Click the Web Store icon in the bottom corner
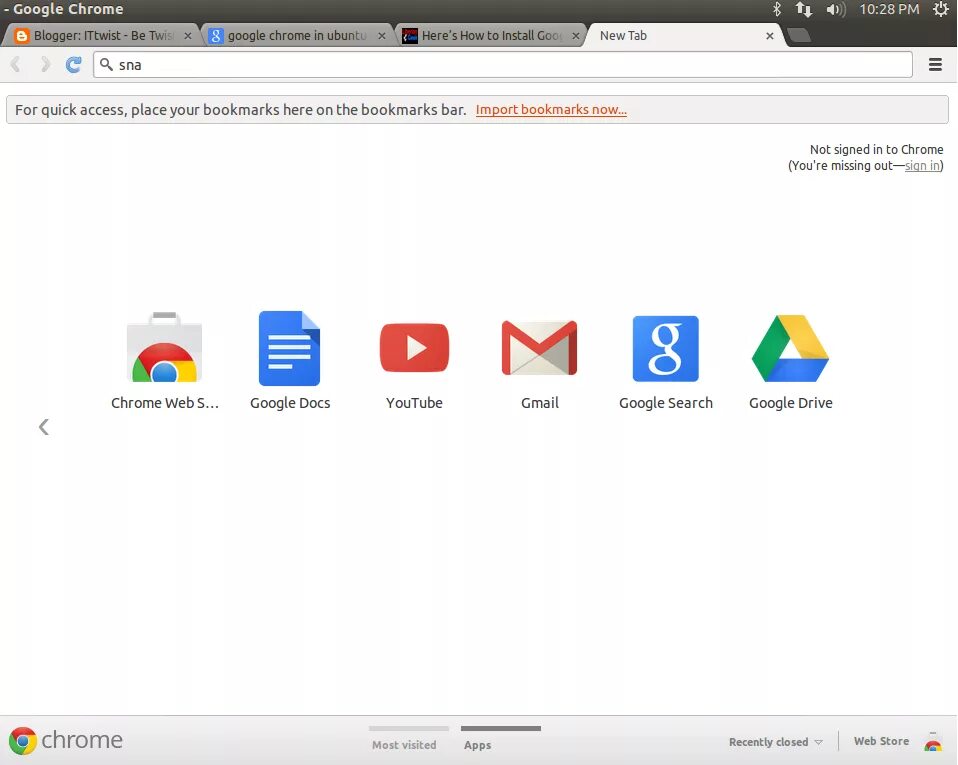Screen dimensions: 958x765 click(x=932, y=741)
